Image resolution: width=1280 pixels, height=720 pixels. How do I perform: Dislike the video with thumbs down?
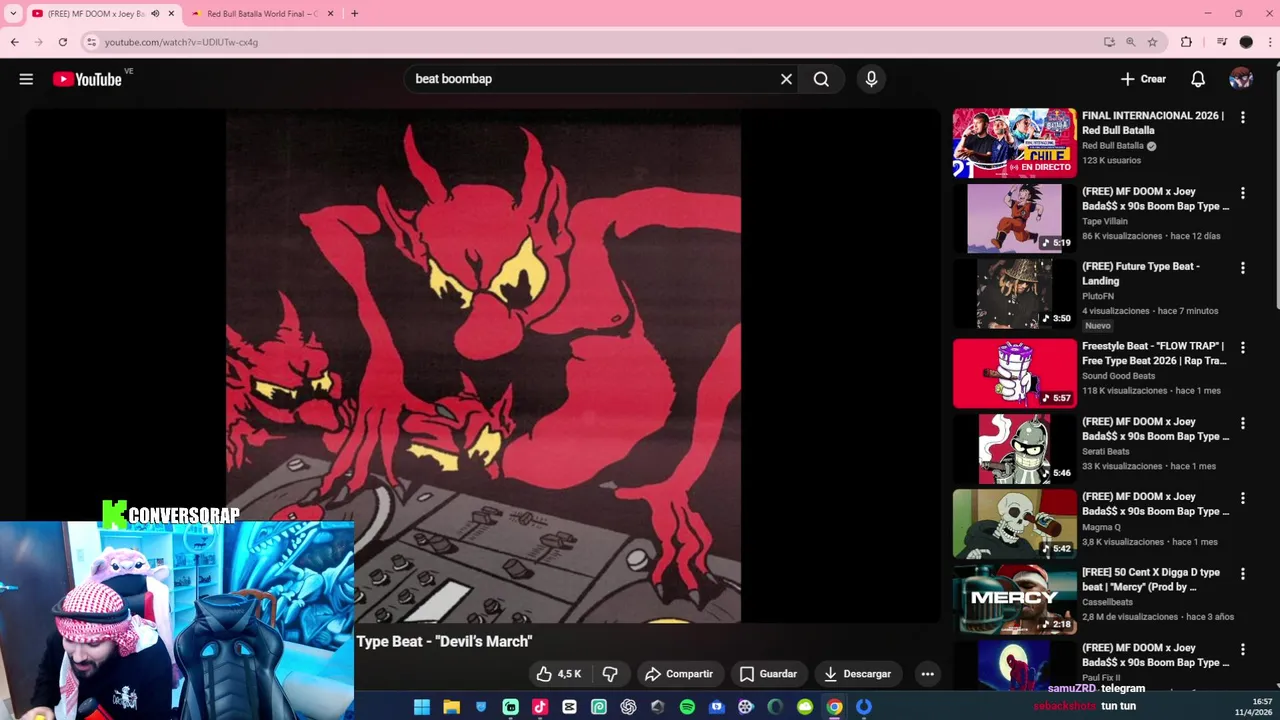click(x=610, y=674)
